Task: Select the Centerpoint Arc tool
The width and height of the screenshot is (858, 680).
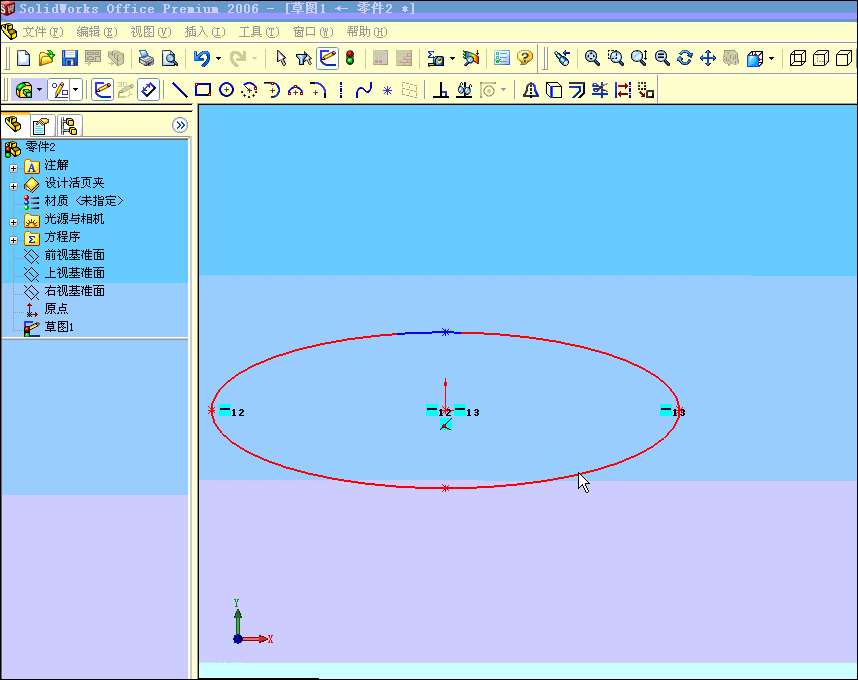Action: click(x=250, y=90)
